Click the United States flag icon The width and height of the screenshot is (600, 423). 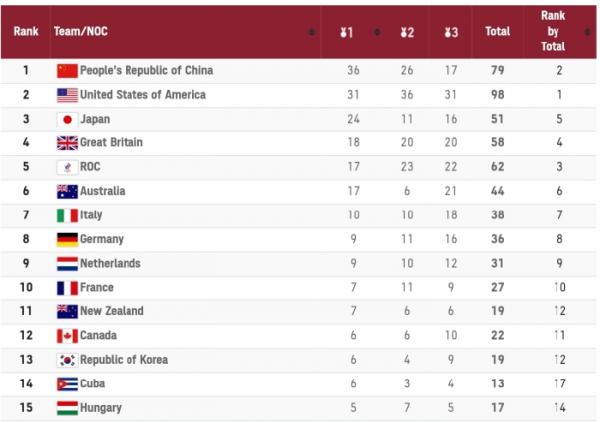click(x=67, y=95)
